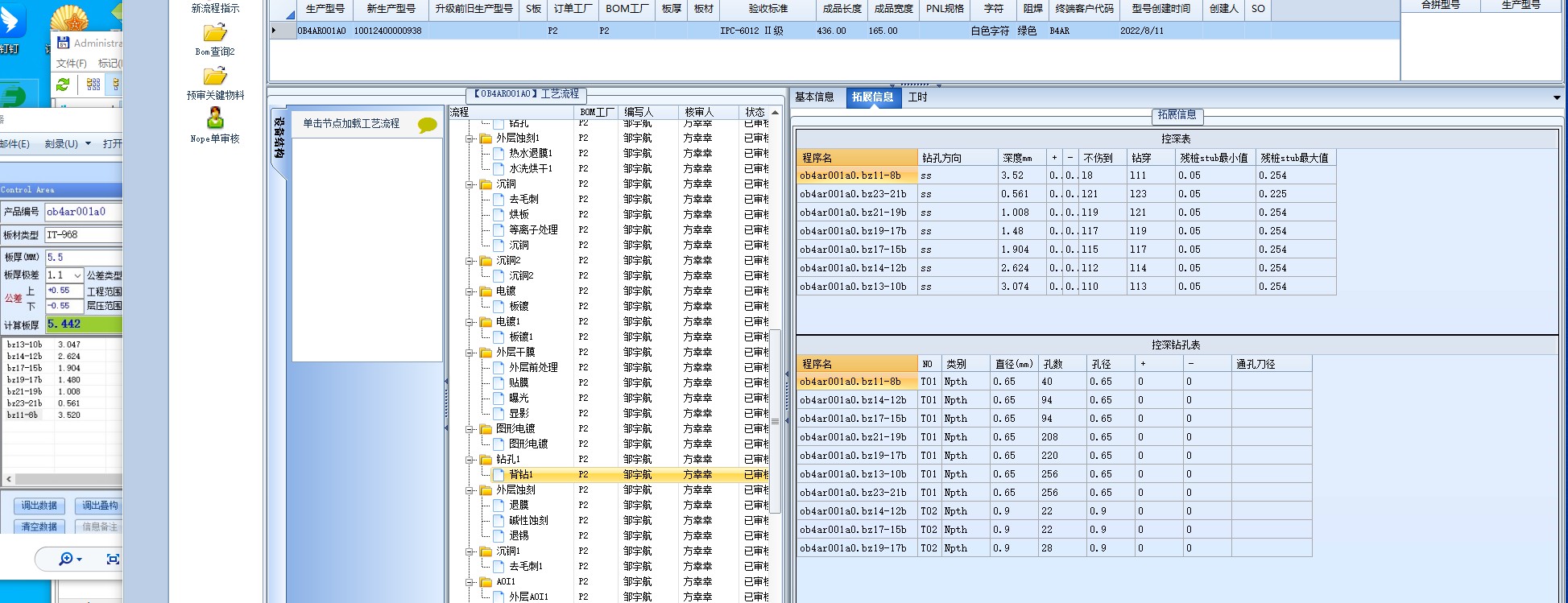This screenshot has height=603, width=1568.
Task: Open the dropdown arrow at right of tab strip
Action: 1558,97
